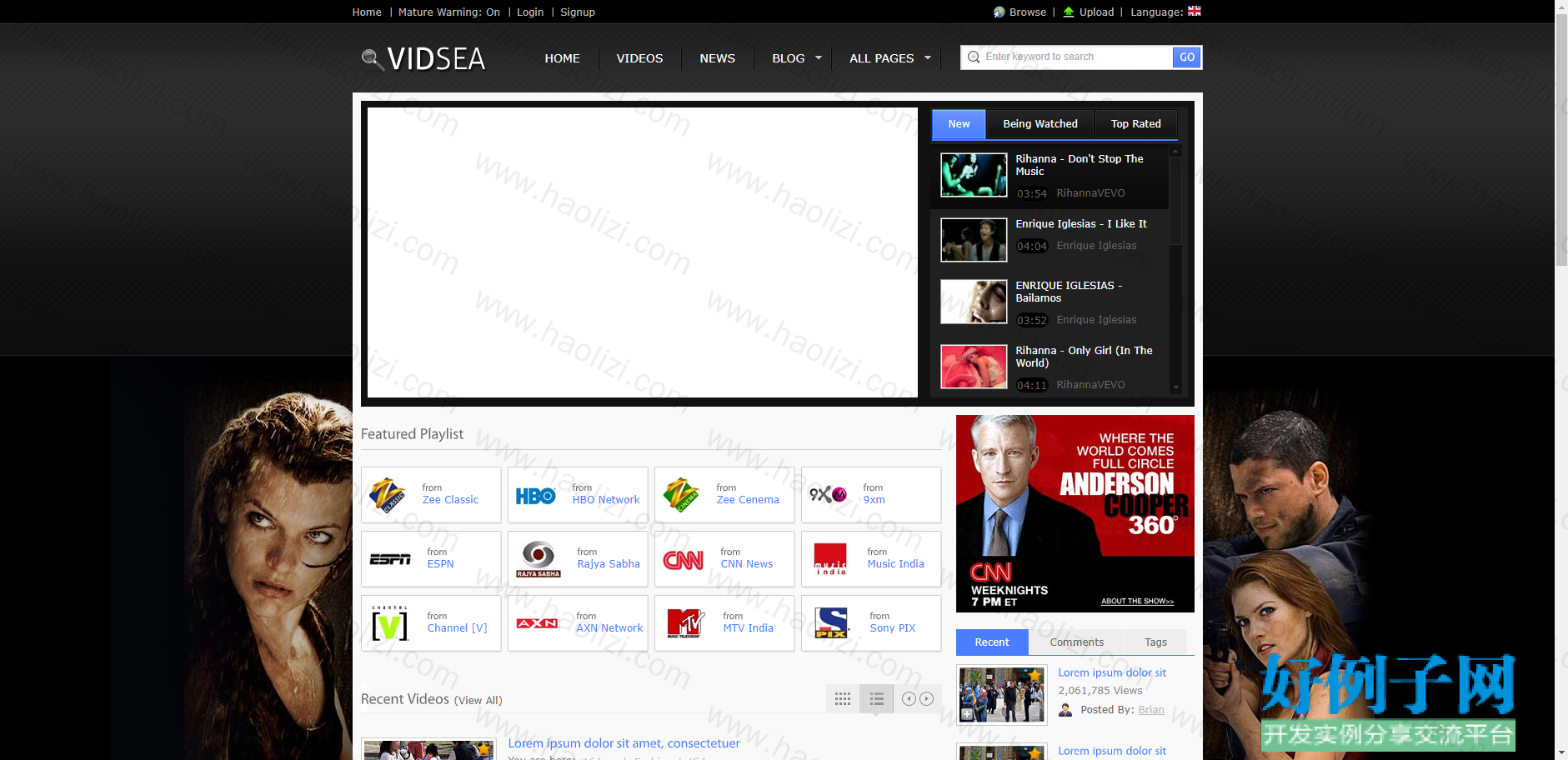The width and height of the screenshot is (1568, 760).
Task: Open the HBO logo
Action: click(x=535, y=496)
